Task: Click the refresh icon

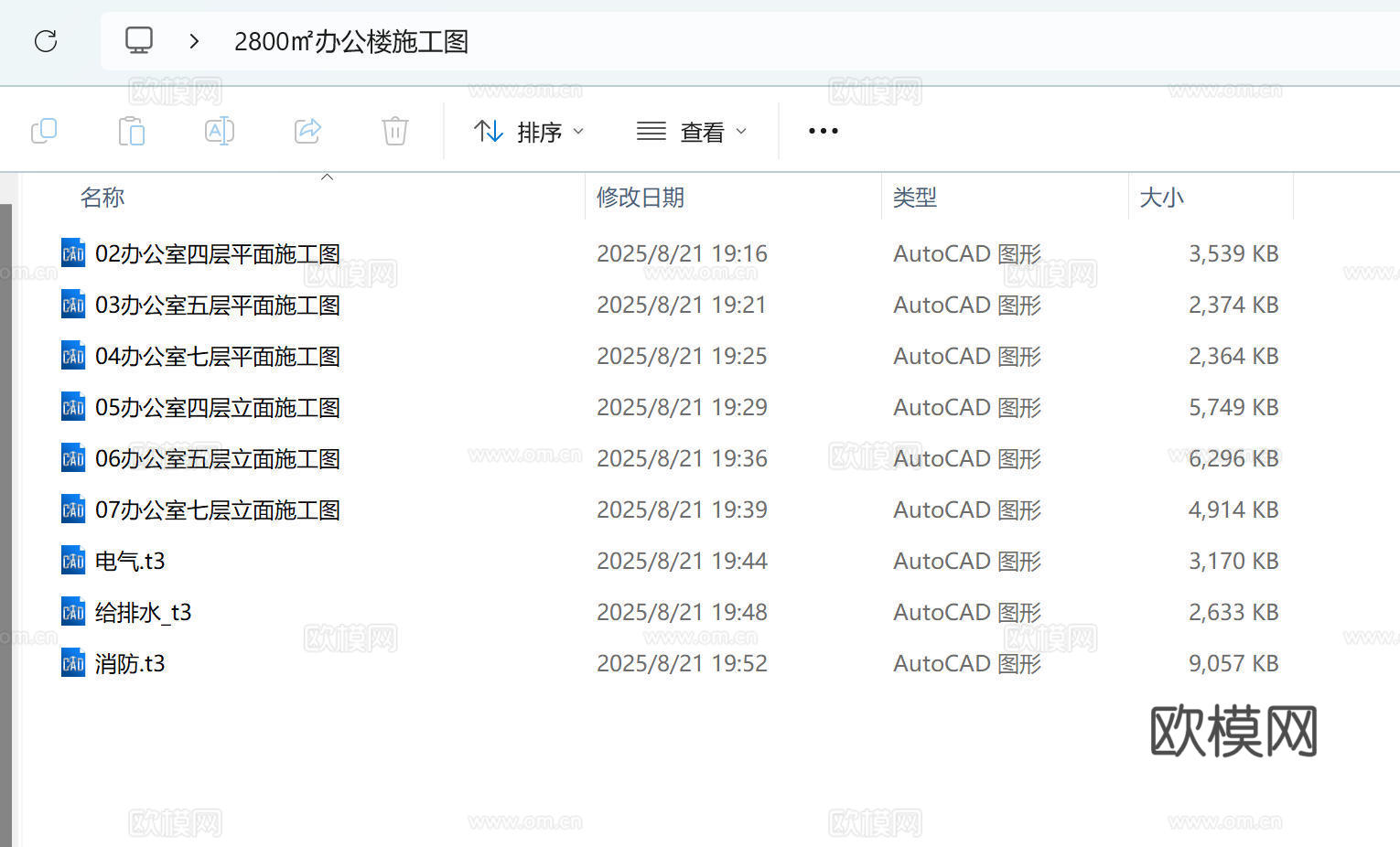Action: (46, 41)
